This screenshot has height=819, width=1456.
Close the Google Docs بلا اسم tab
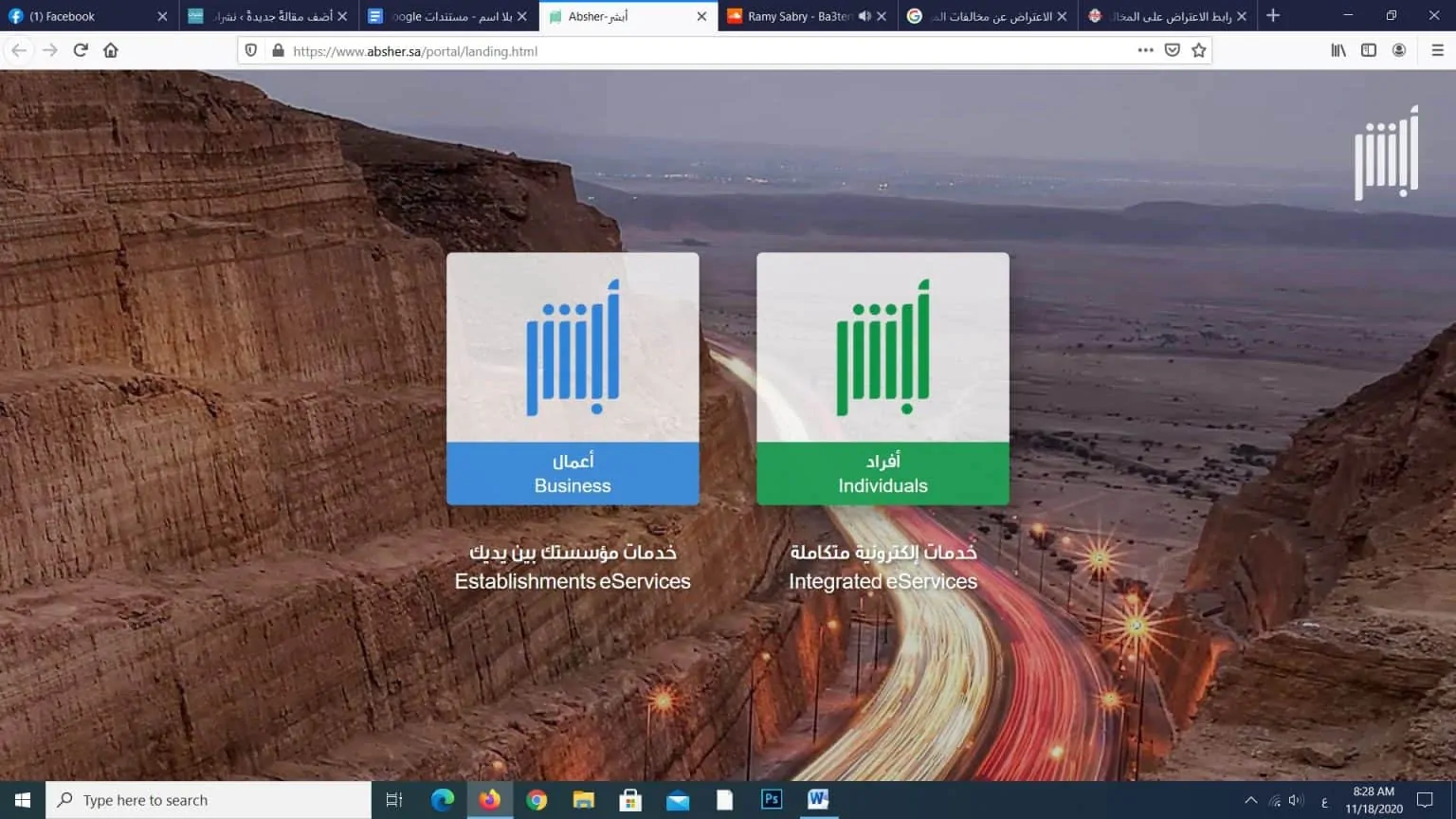[x=521, y=16]
